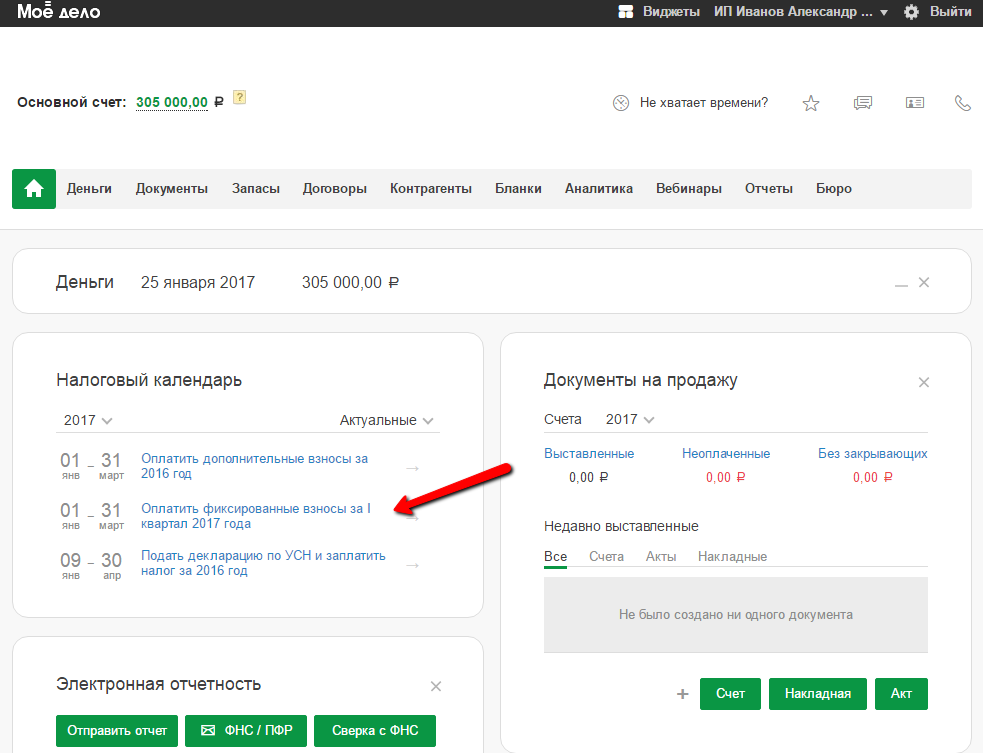Open the 2017 year dropdown for Счета
Screen dimensions: 983x753
coord(630,419)
